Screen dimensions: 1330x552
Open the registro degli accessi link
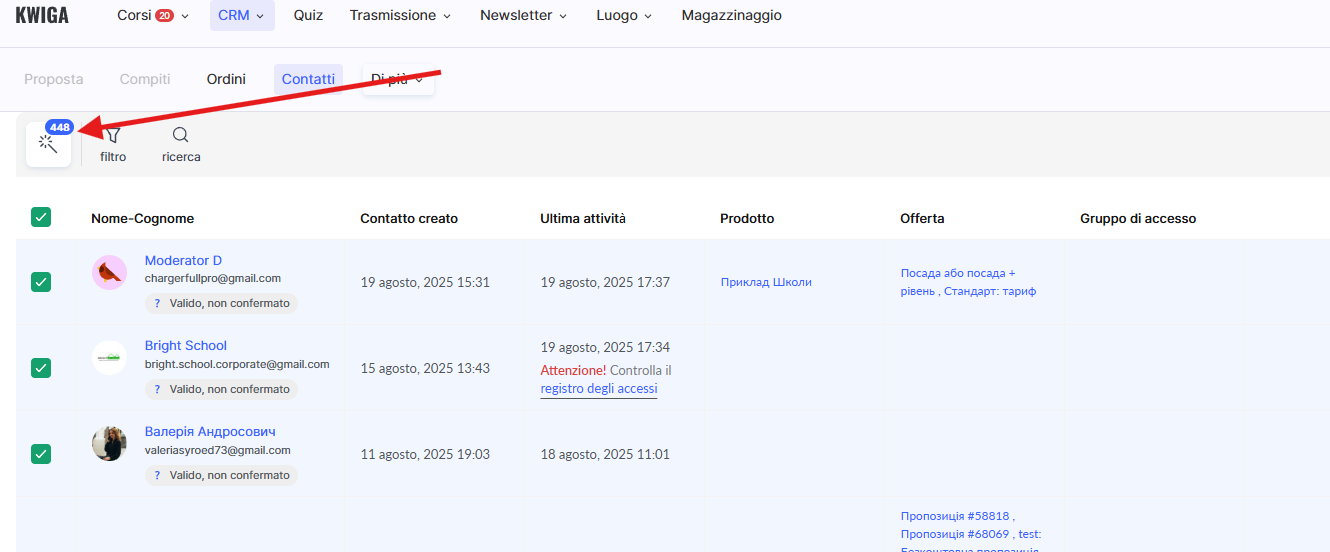click(598, 389)
